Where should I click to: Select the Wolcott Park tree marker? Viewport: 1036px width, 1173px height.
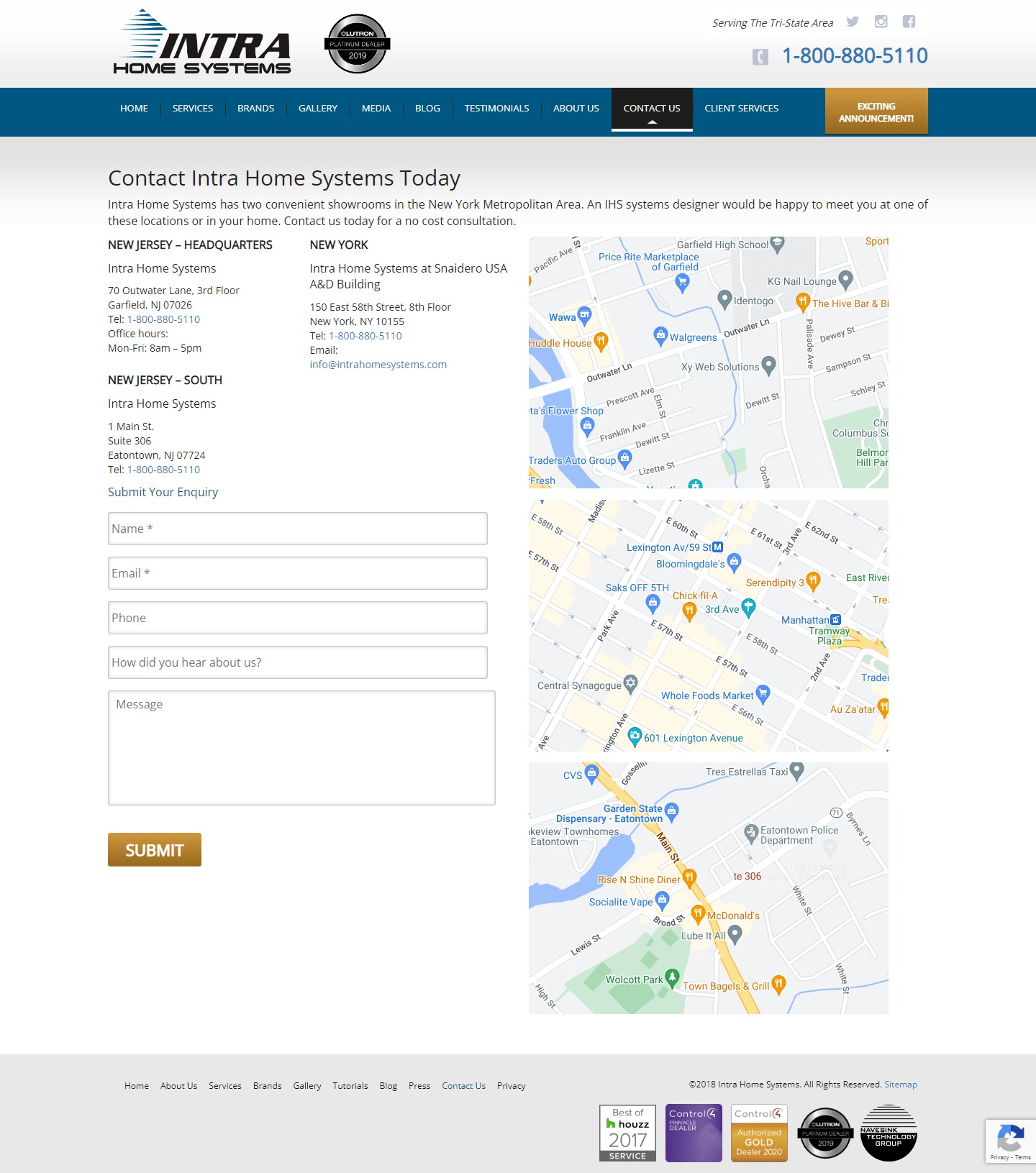tap(672, 977)
